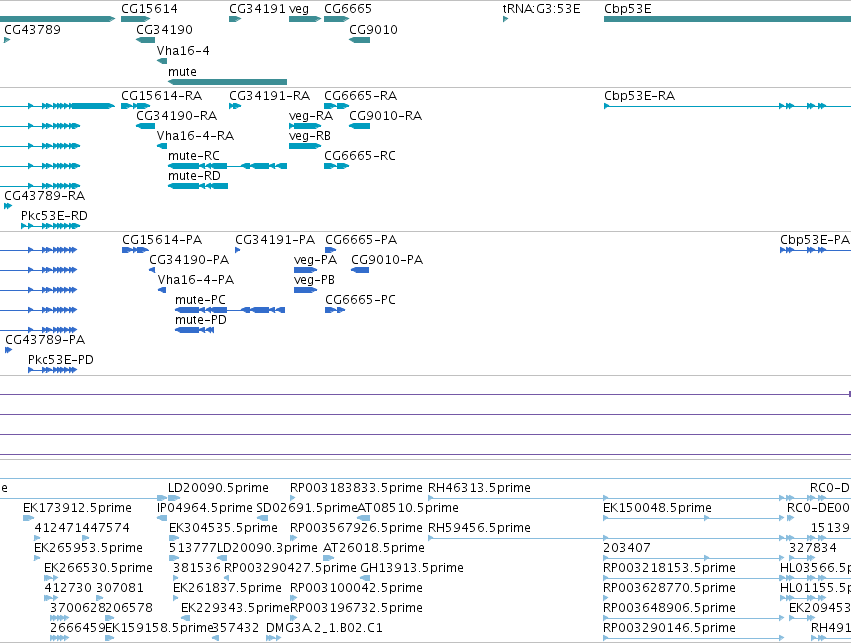Select transcript CG15614-RA
Viewport: 851px width, 643px height.
161,96
